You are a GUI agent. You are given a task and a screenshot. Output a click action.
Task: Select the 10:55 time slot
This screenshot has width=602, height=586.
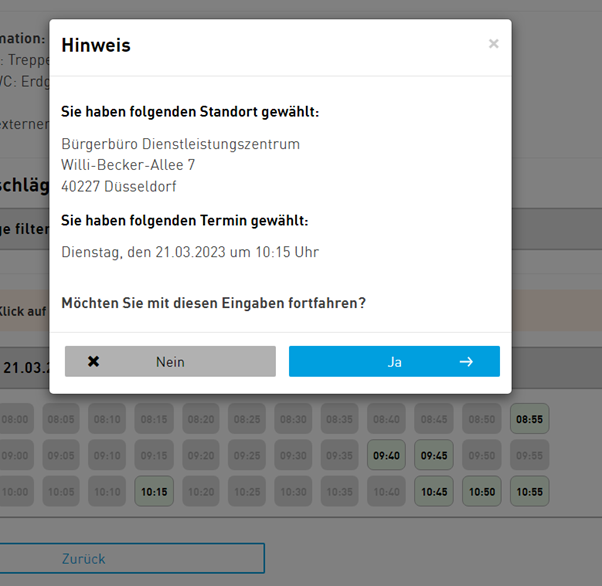tap(529, 492)
